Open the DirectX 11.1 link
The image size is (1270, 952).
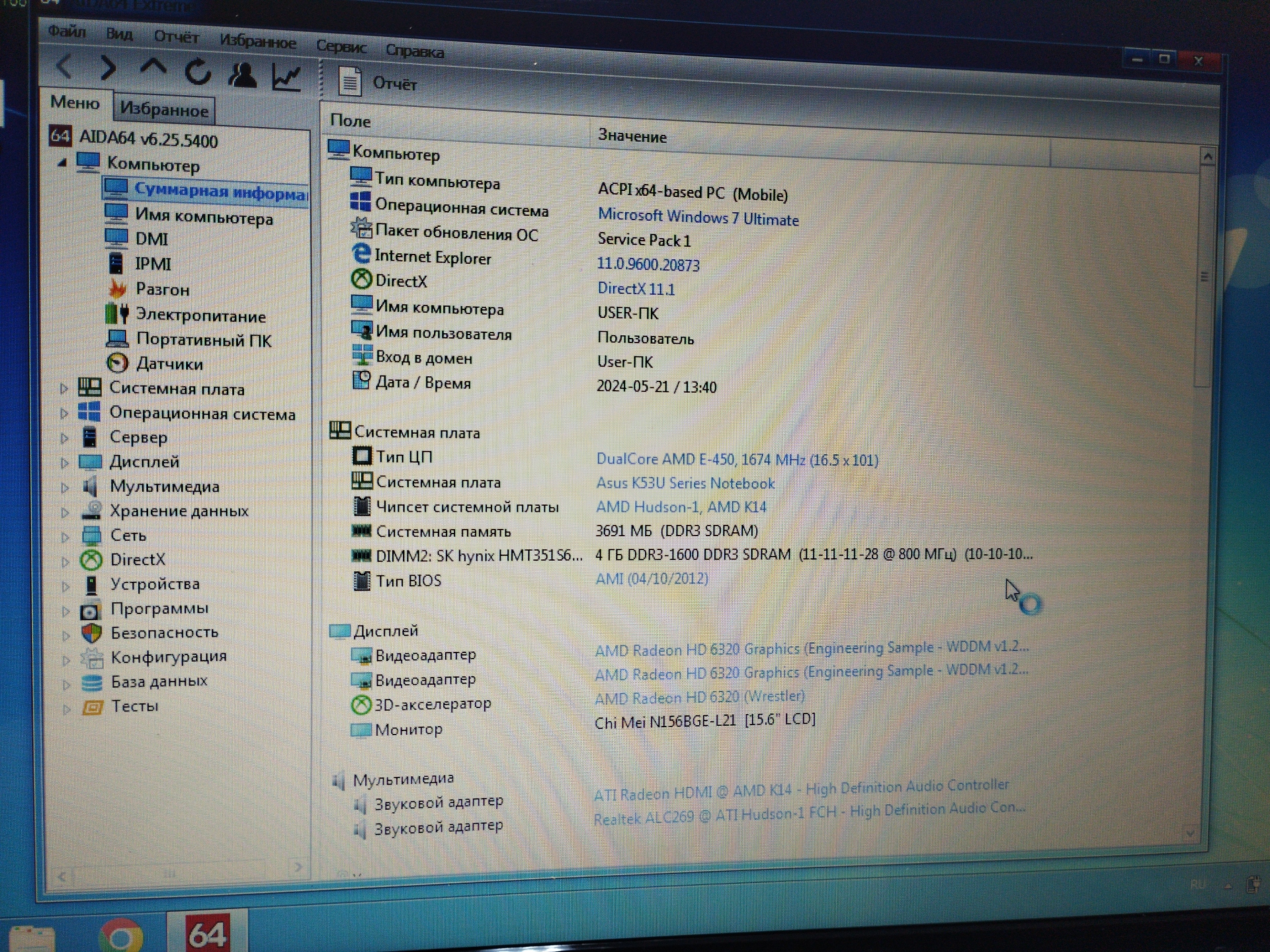point(636,288)
